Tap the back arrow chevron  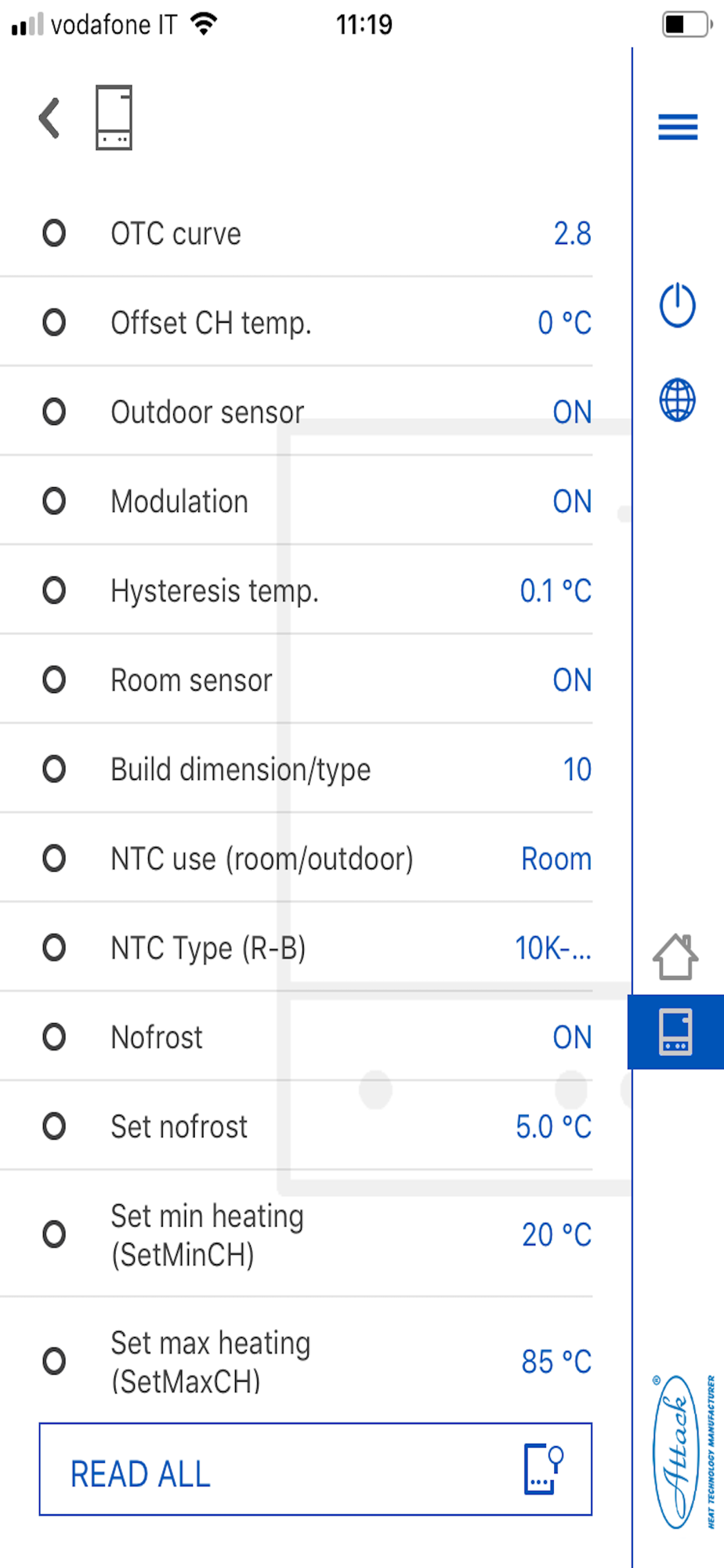click(50, 118)
